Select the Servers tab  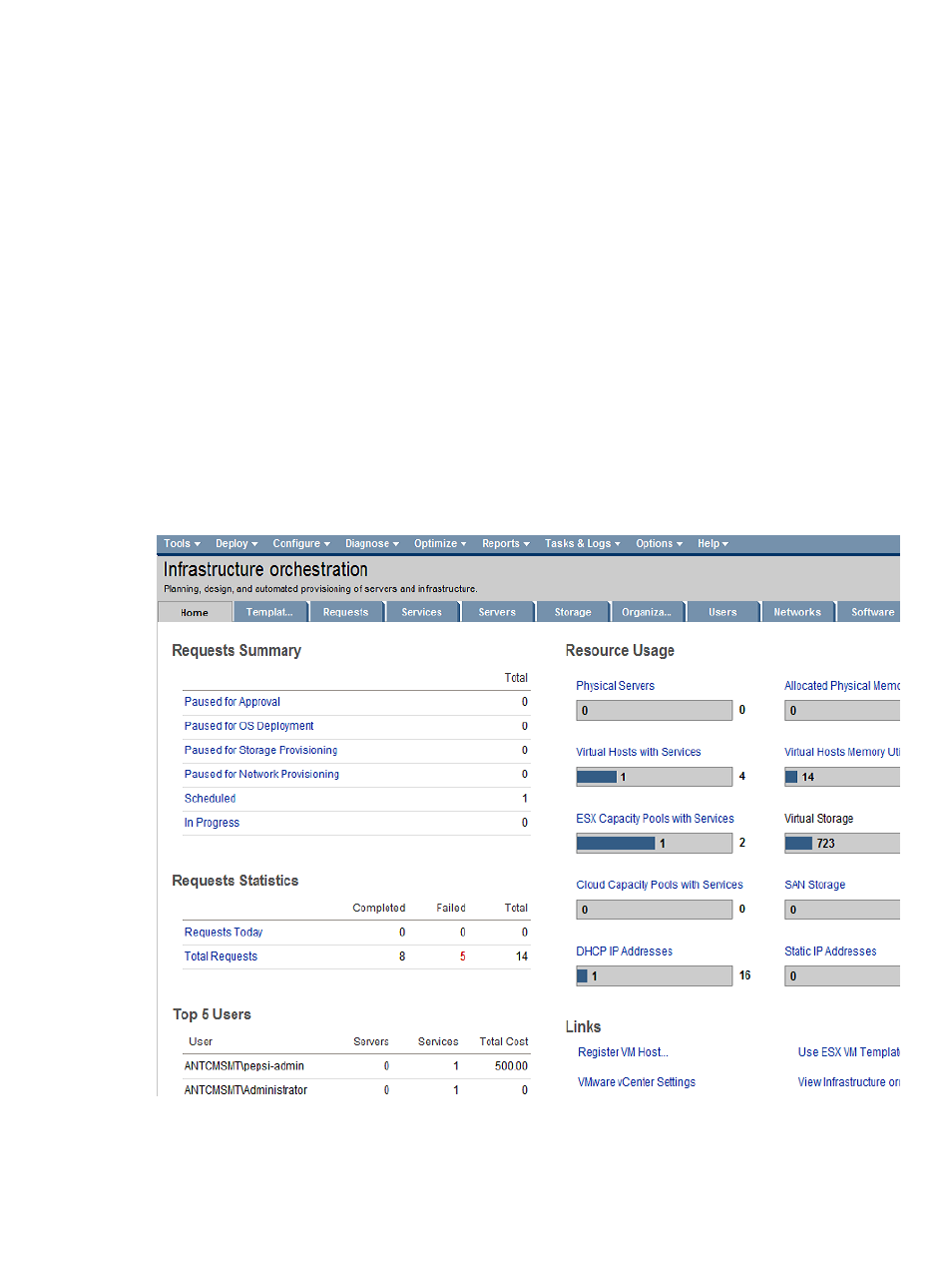[x=498, y=612]
